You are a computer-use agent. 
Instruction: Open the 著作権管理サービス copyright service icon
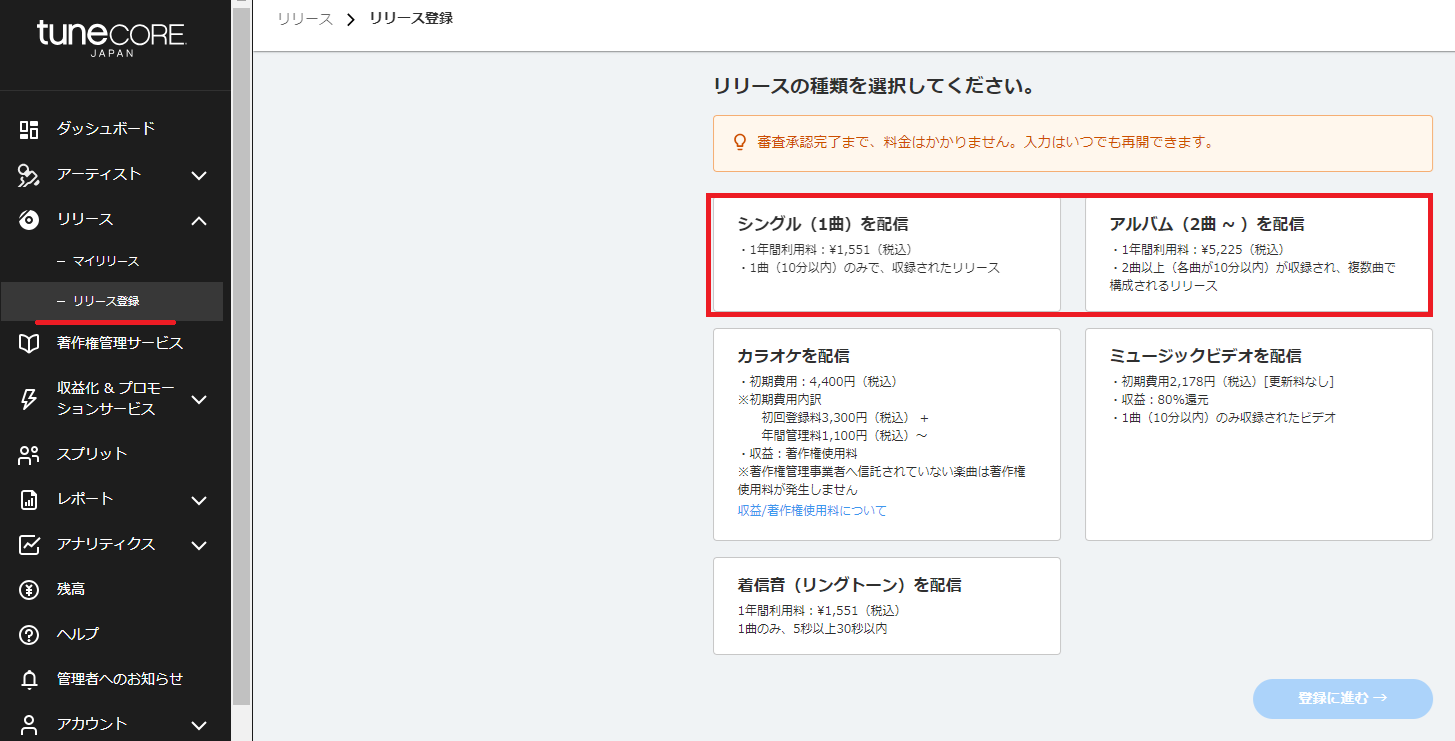(x=27, y=342)
